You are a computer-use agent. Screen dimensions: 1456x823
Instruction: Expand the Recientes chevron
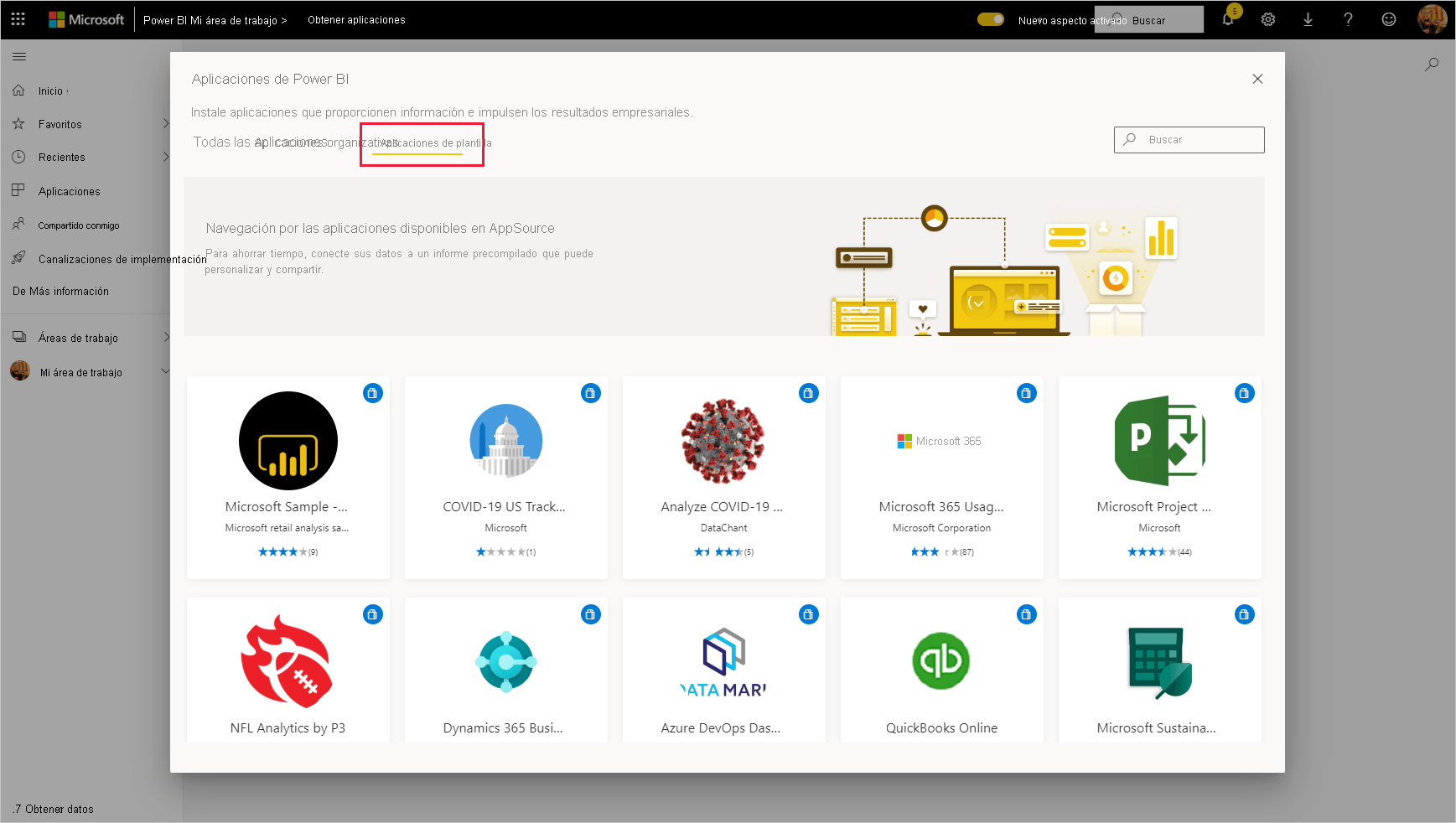click(166, 157)
